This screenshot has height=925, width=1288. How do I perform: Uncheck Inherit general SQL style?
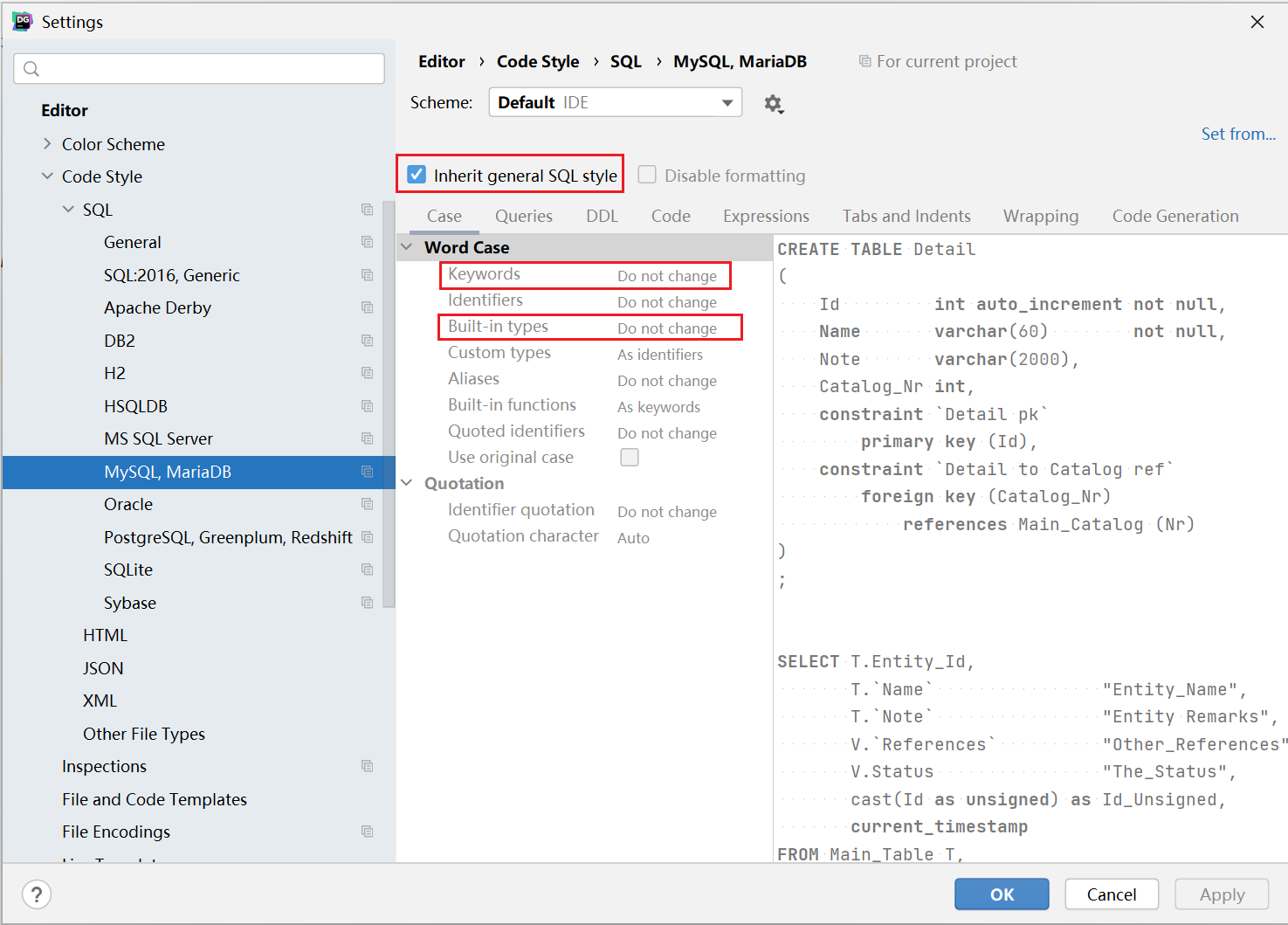tap(417, 175)
